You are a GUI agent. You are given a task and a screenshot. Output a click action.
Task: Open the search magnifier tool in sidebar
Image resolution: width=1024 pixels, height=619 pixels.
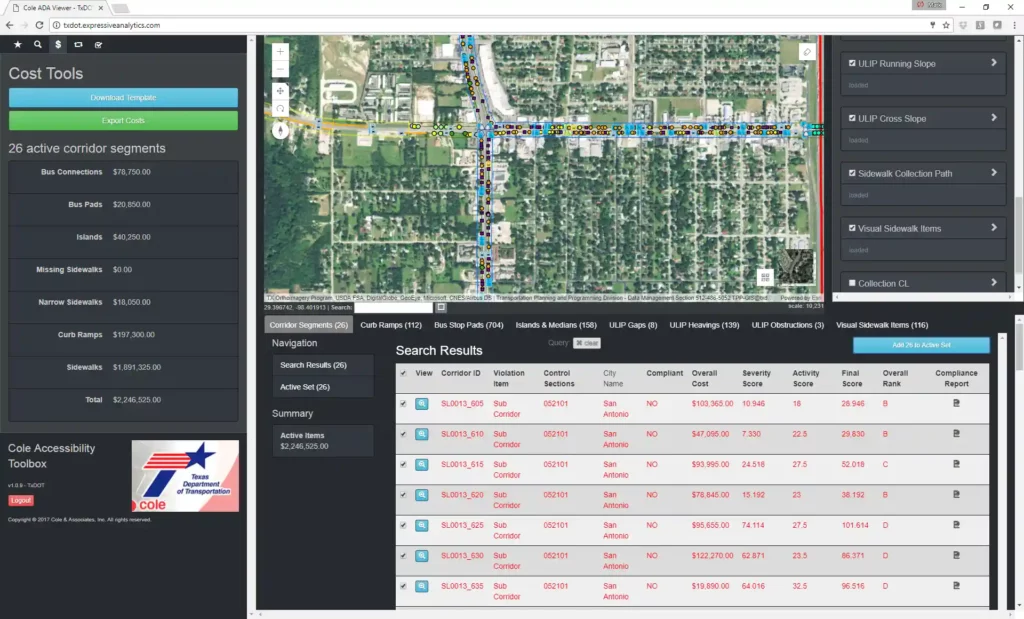click(x=38, y=44)
